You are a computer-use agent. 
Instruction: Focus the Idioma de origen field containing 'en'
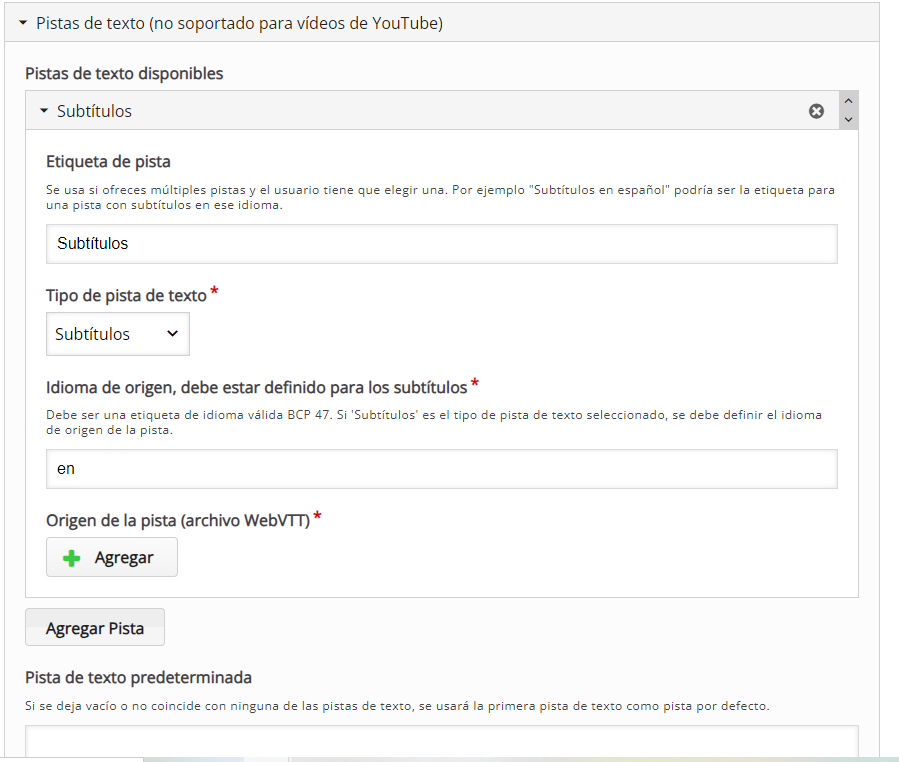[441, 469]
